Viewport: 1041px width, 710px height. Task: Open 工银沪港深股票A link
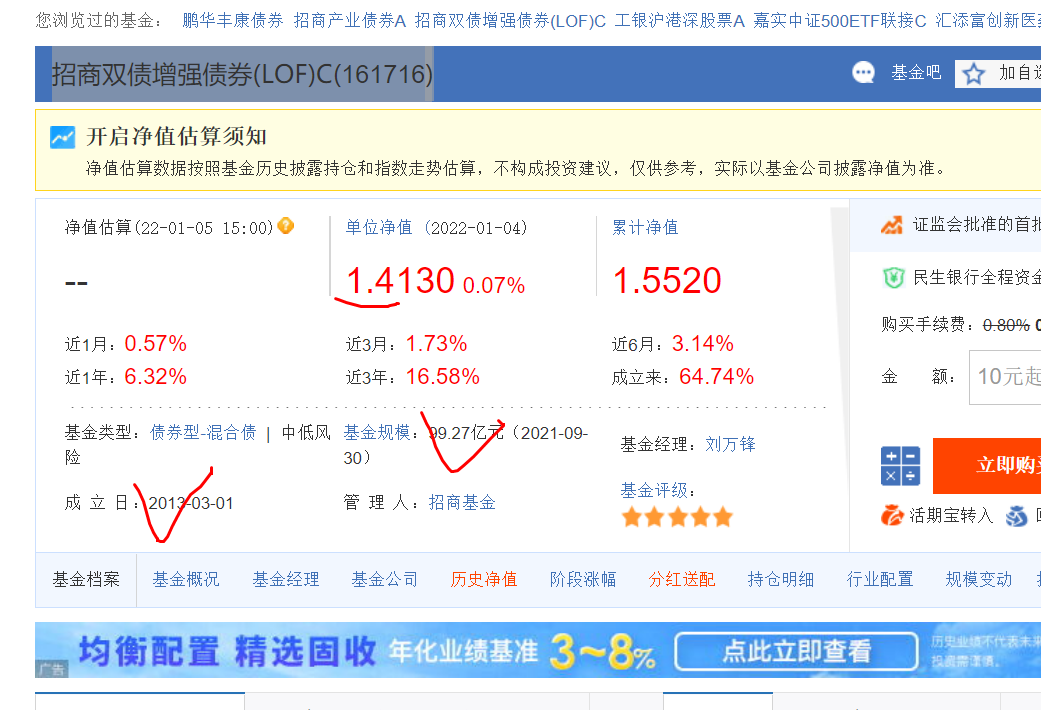tap(679, 21)
